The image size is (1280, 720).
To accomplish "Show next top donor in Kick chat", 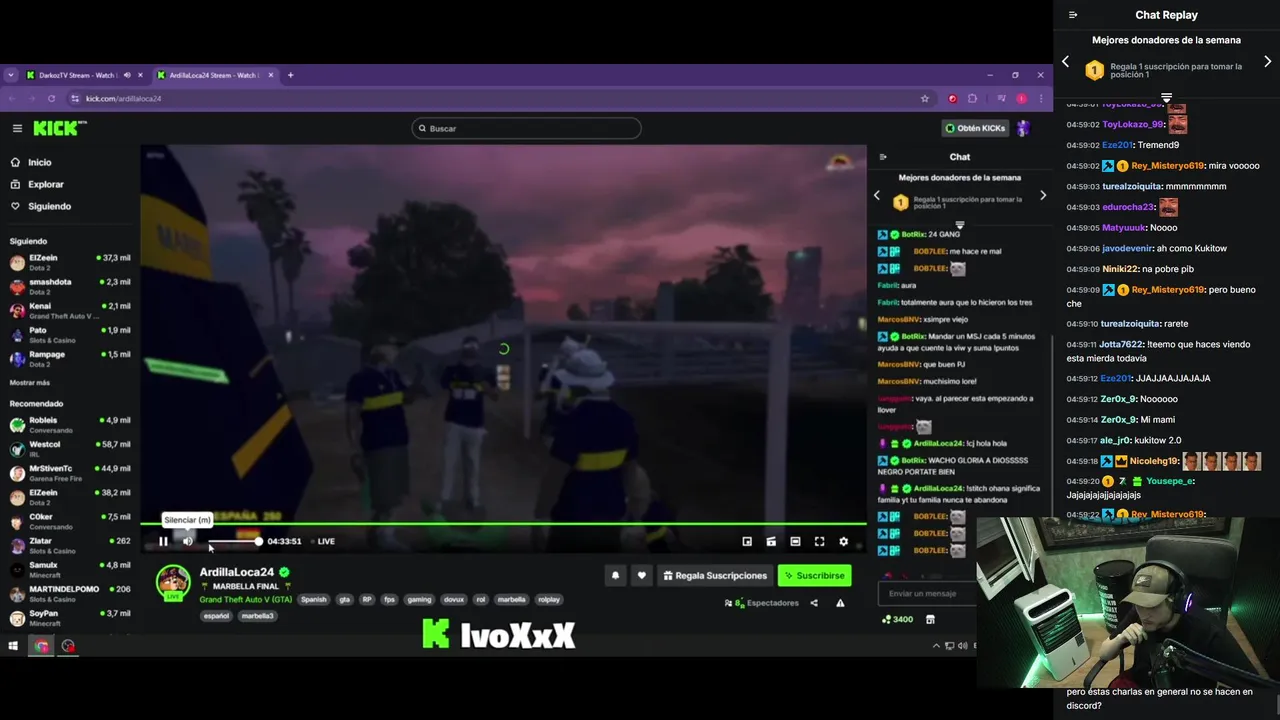I will click(1042, 195).
